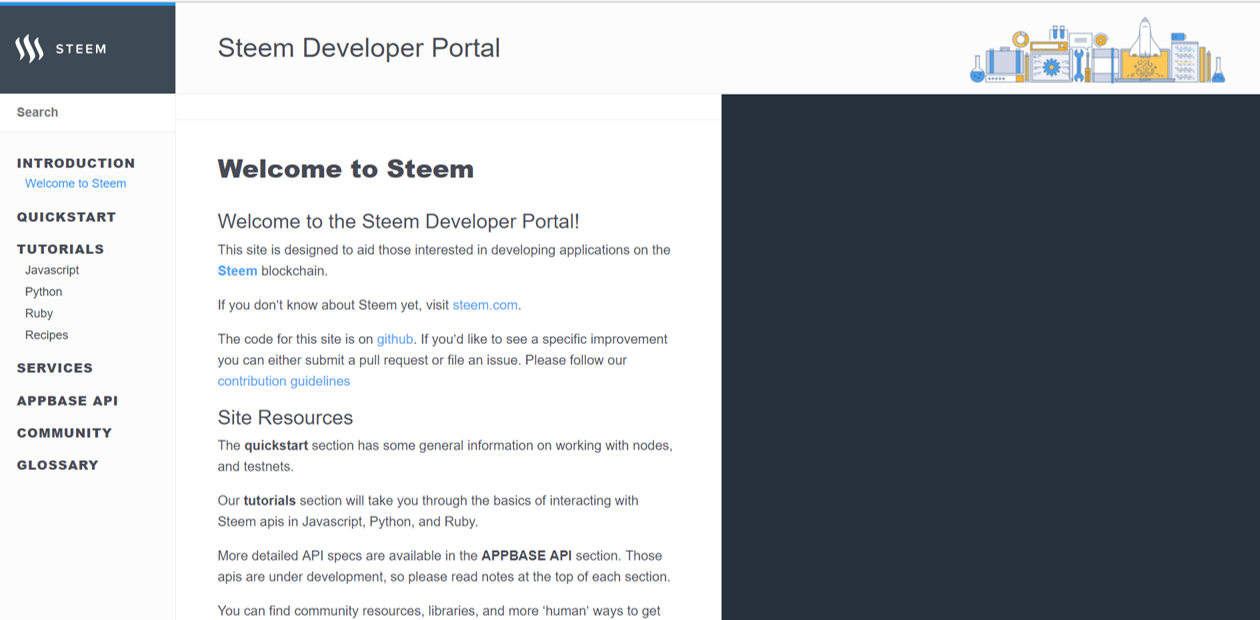Open the Ruby tutorials

click(x=39, y=314)
